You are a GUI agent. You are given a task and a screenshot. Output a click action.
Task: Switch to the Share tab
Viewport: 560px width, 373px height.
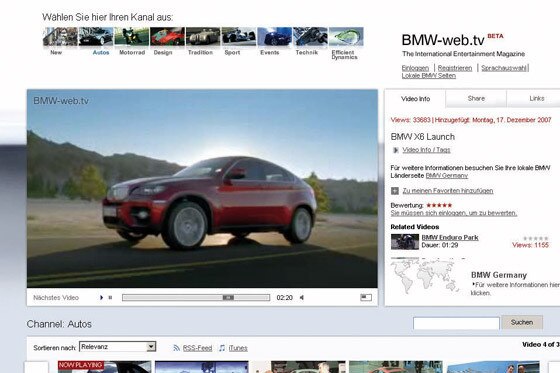click(x=476, y=98)
